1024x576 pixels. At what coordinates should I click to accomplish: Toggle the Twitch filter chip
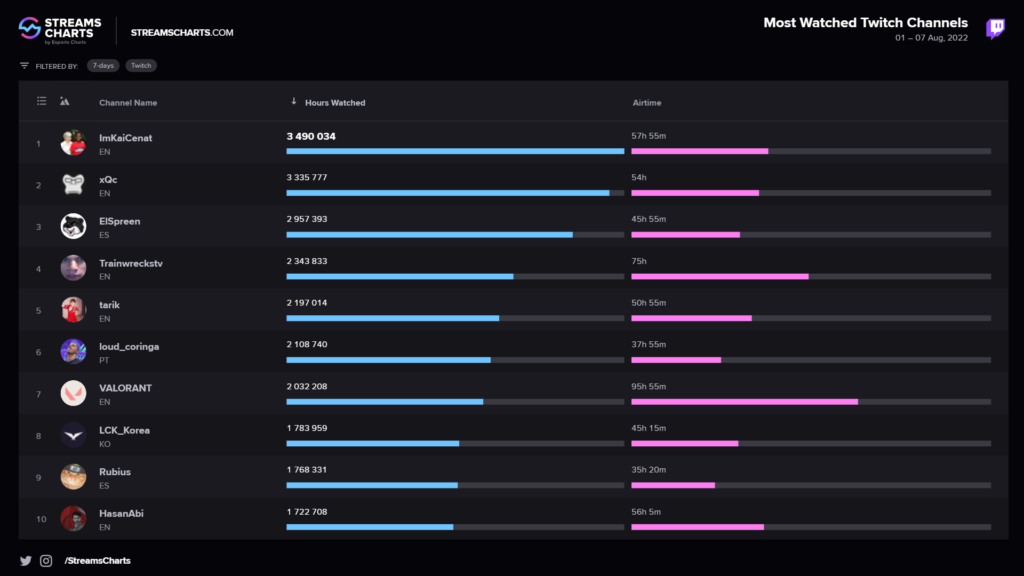tap(141, 65)
